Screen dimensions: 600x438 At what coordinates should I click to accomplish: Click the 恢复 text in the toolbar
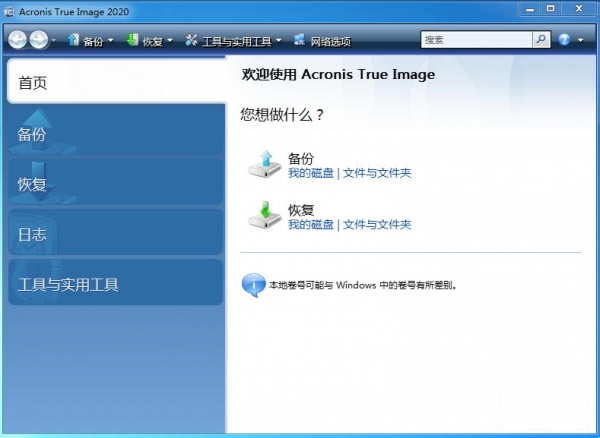click(153, 41)
